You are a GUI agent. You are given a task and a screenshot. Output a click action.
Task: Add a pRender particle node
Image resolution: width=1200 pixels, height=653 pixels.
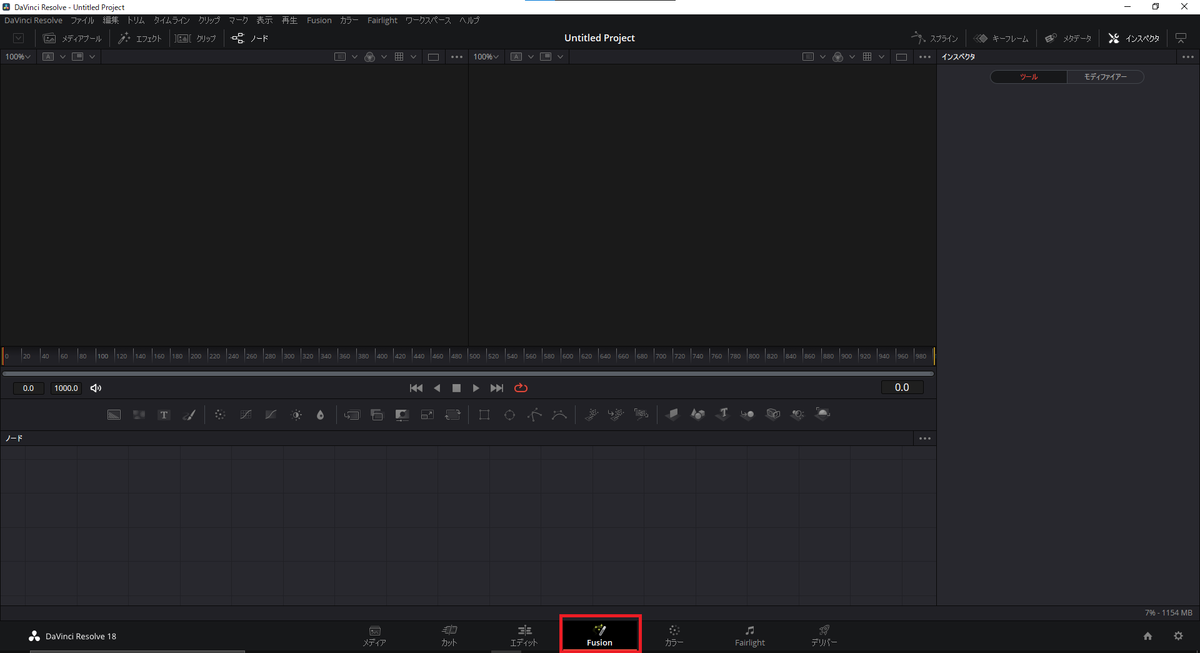tap(641, 414)
